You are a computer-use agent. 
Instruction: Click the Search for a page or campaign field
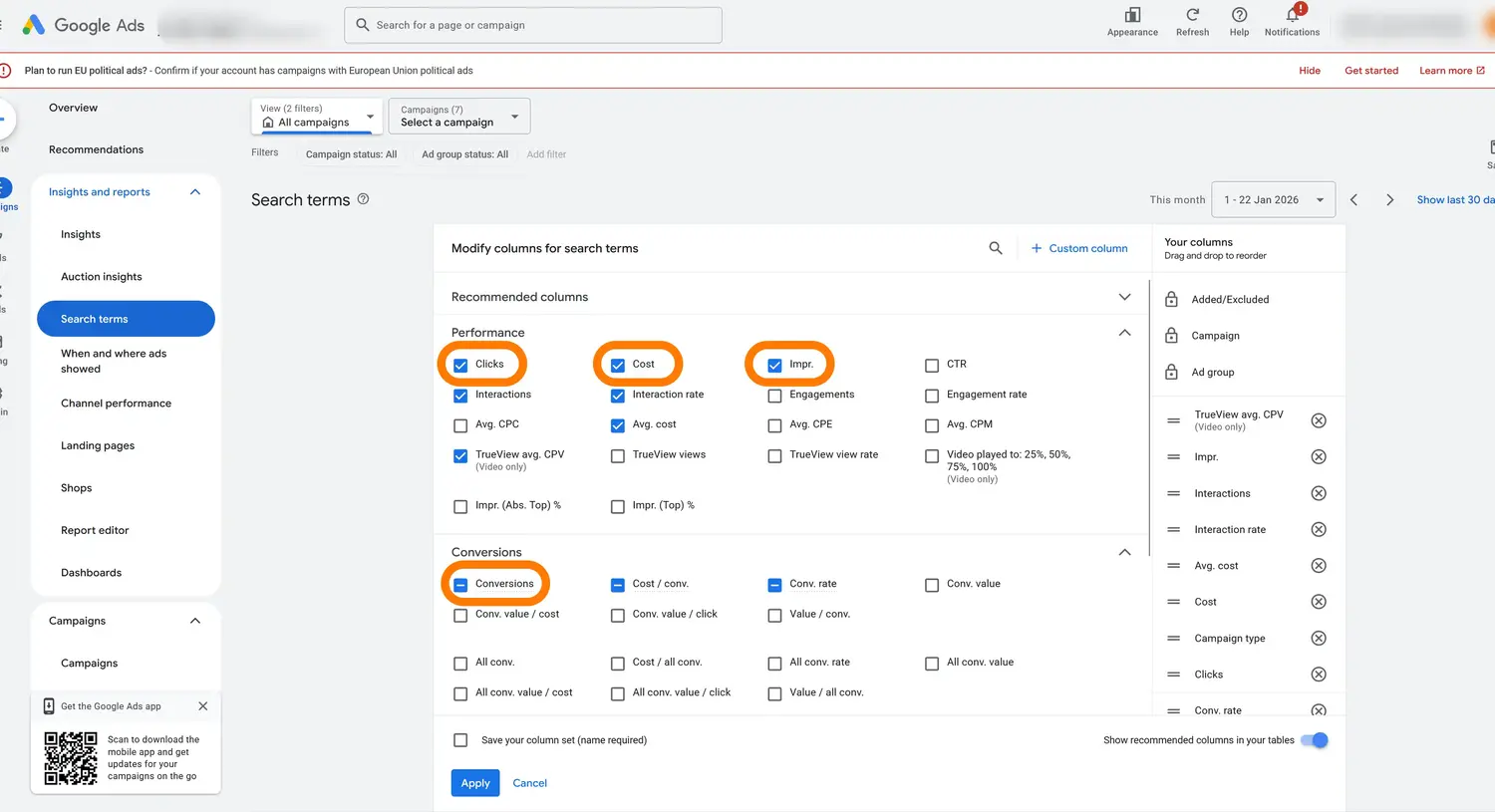(x=533, y=25)
